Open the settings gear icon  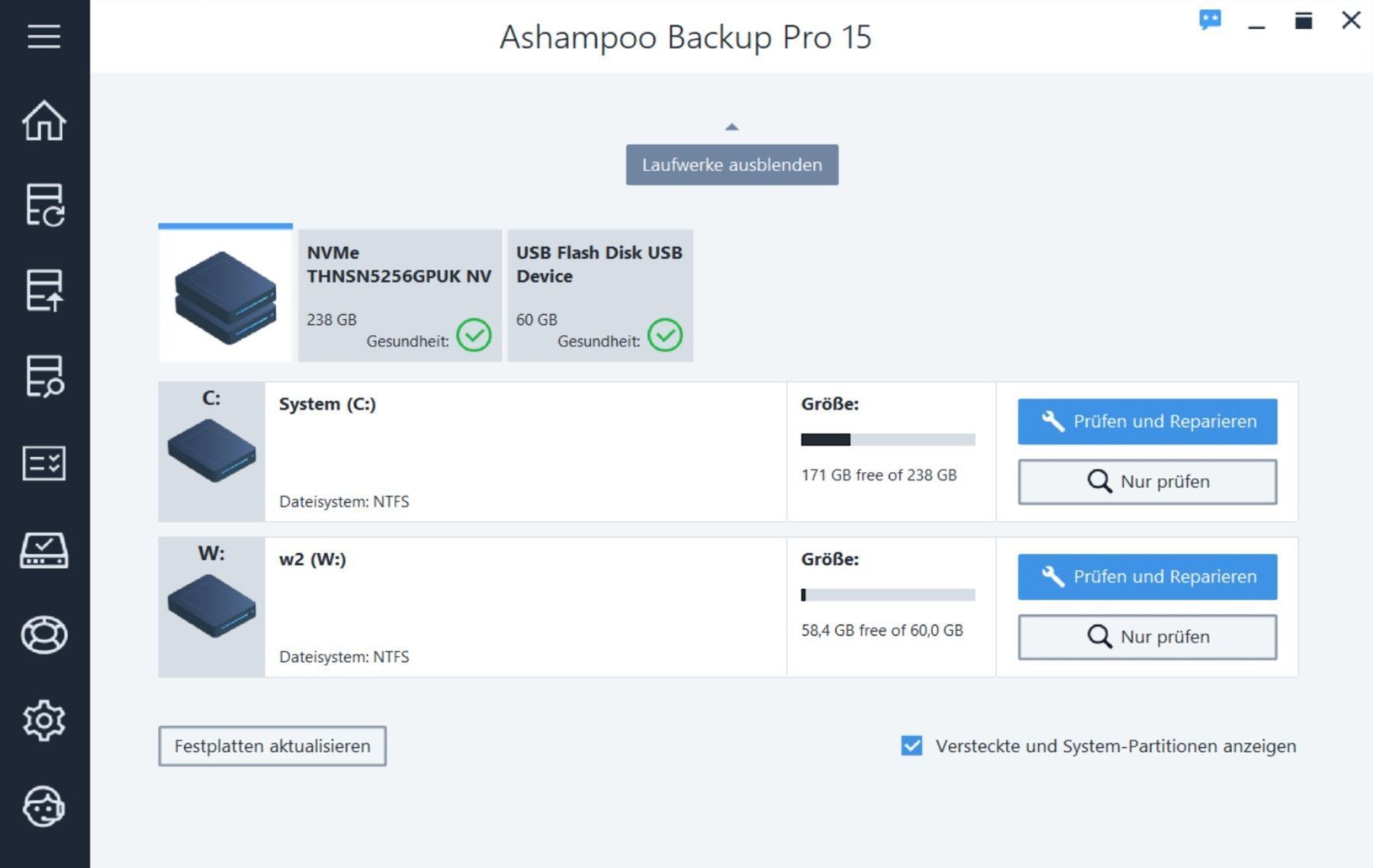[44, 720]
